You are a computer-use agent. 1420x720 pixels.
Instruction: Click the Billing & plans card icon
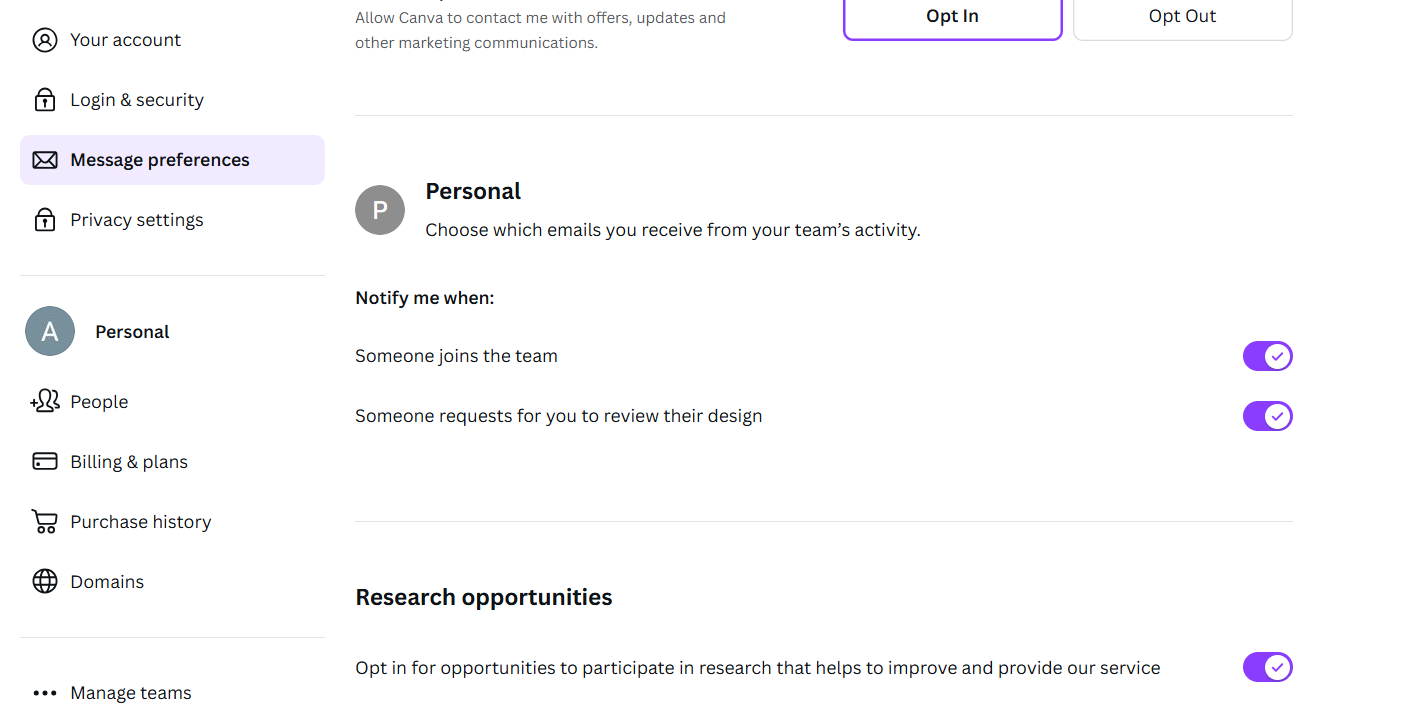pos(45,462)
